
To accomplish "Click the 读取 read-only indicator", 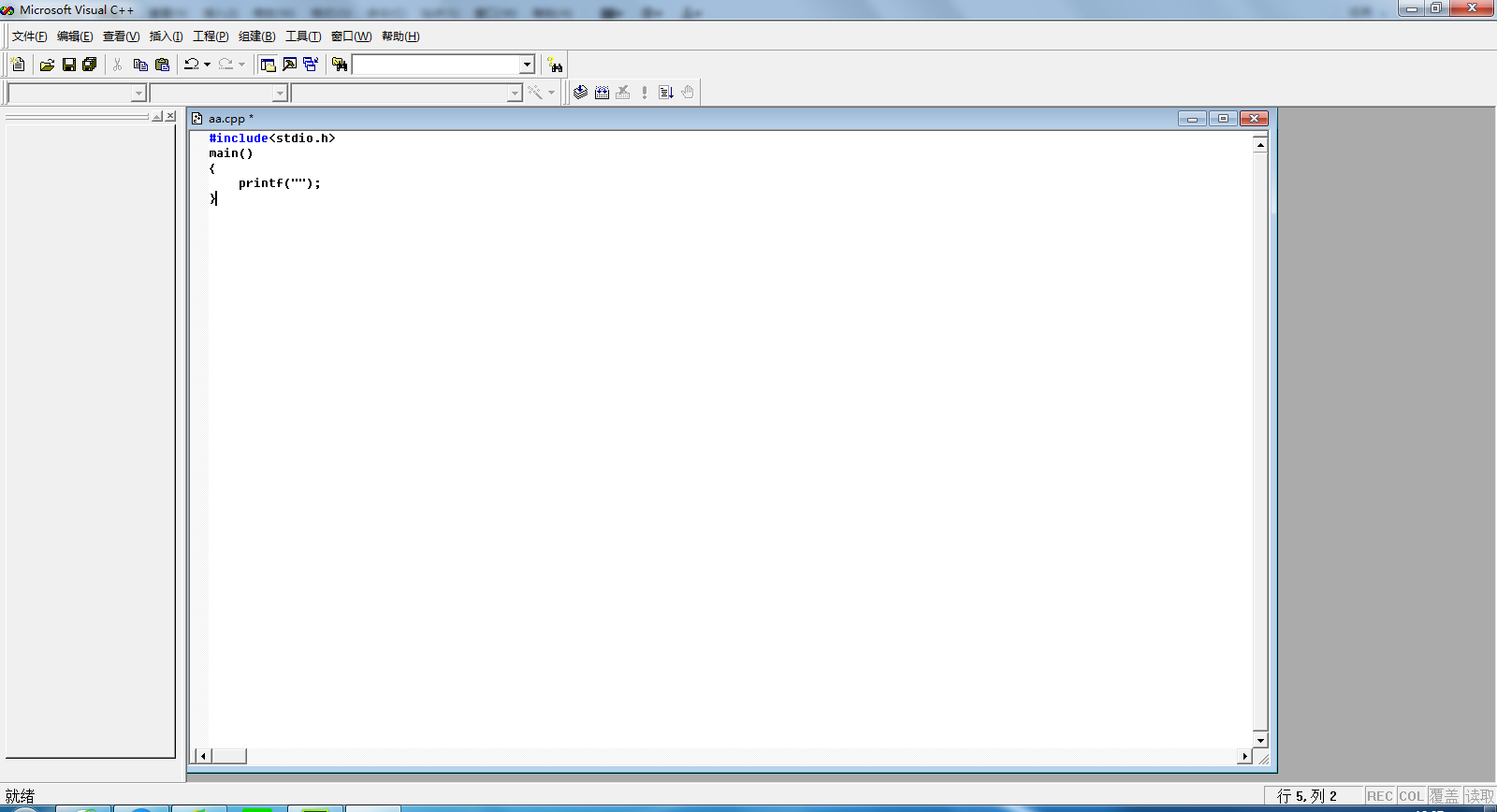I will pyautogui.click(x=1479, y=796).
